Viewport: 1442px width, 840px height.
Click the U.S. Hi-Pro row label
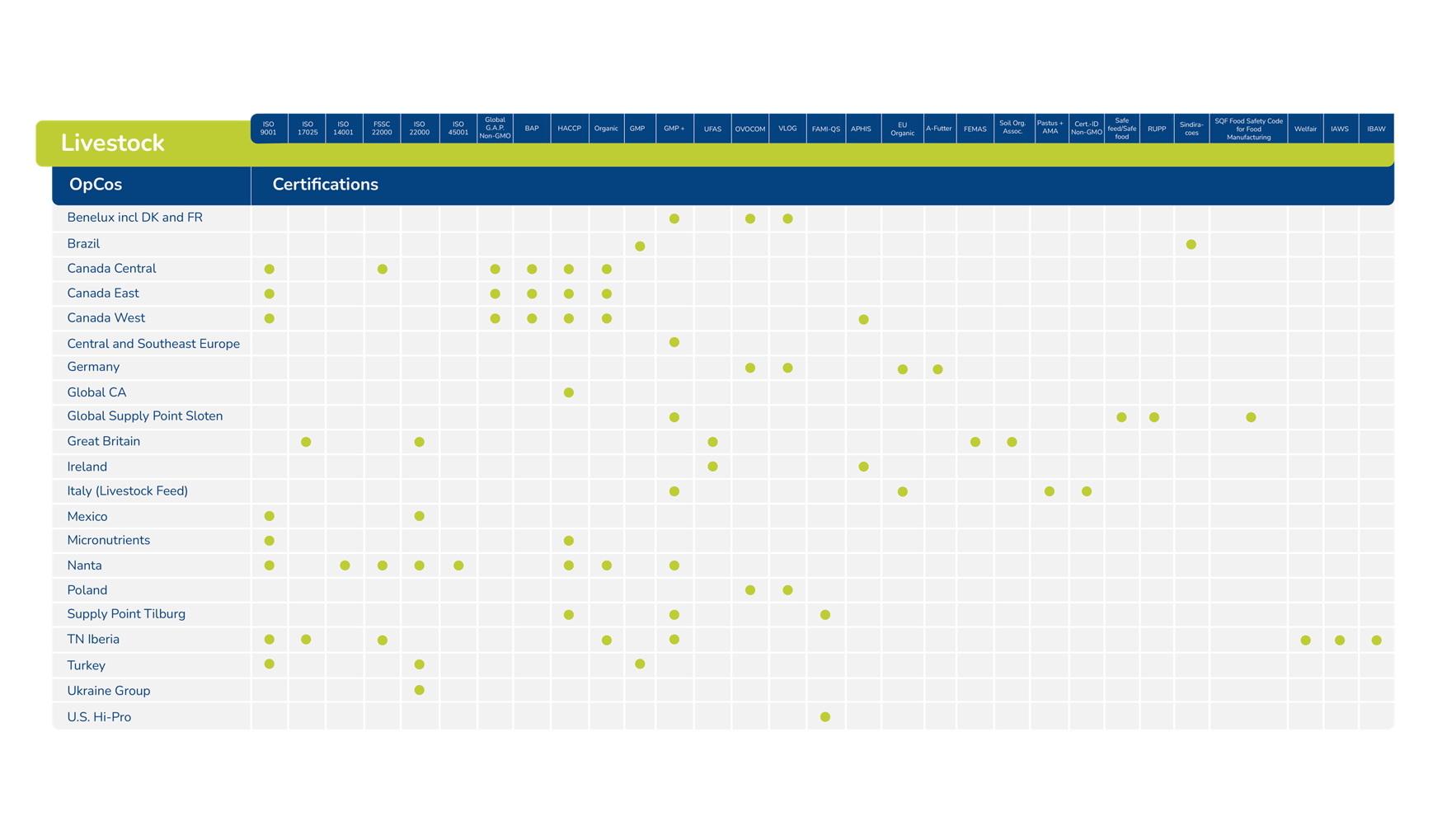(x=99, y=717)
